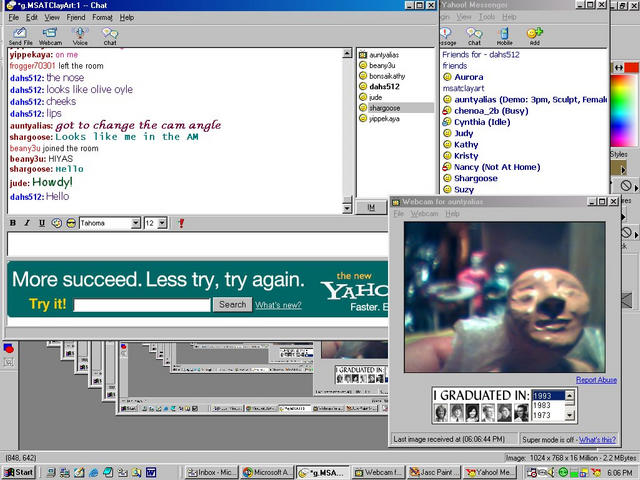Switch to Inbox taskbar button
640x480 pixels.
pos(210,473)
